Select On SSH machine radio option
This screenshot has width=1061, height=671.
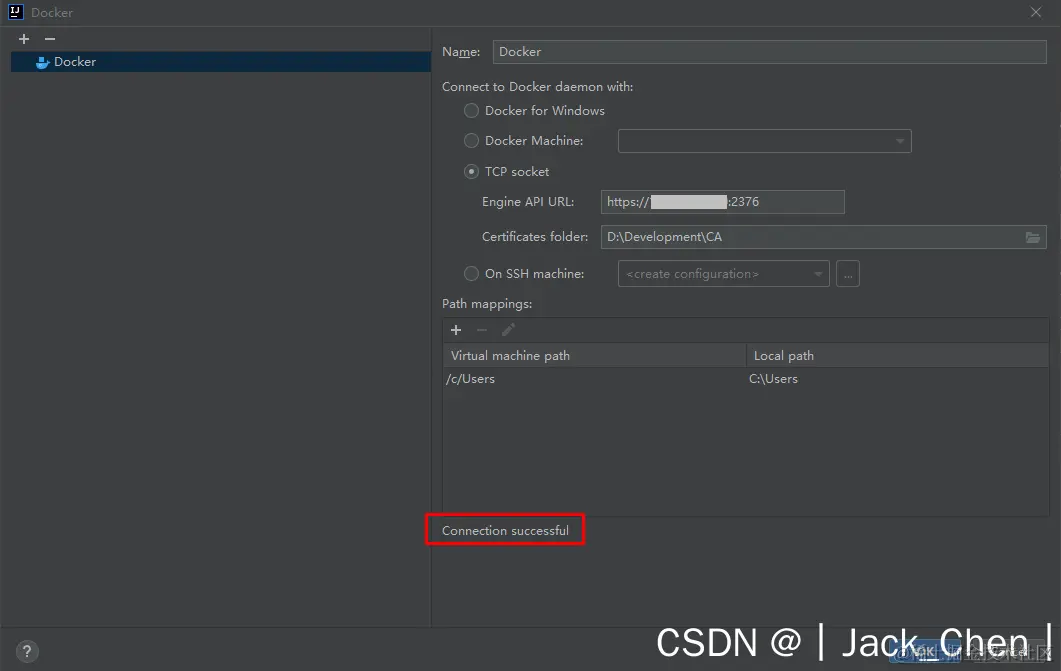pos(471,274)
